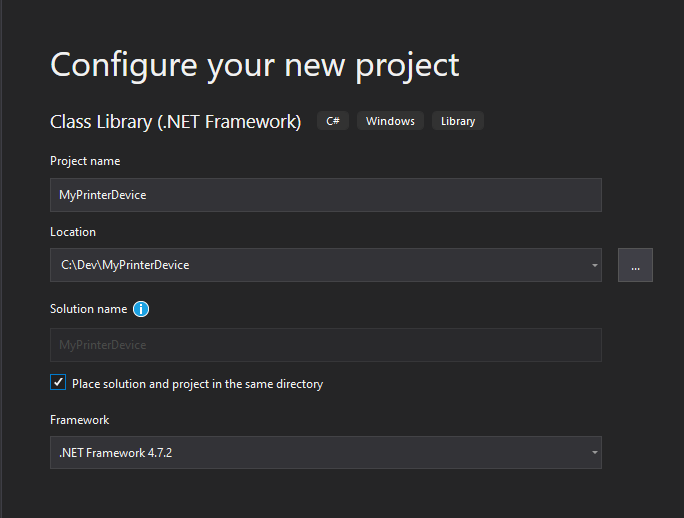This screenshot has width=684, height=518.
Task: Select the Windows tag badge
Action: pyautogui.click(x=390, y=121)
